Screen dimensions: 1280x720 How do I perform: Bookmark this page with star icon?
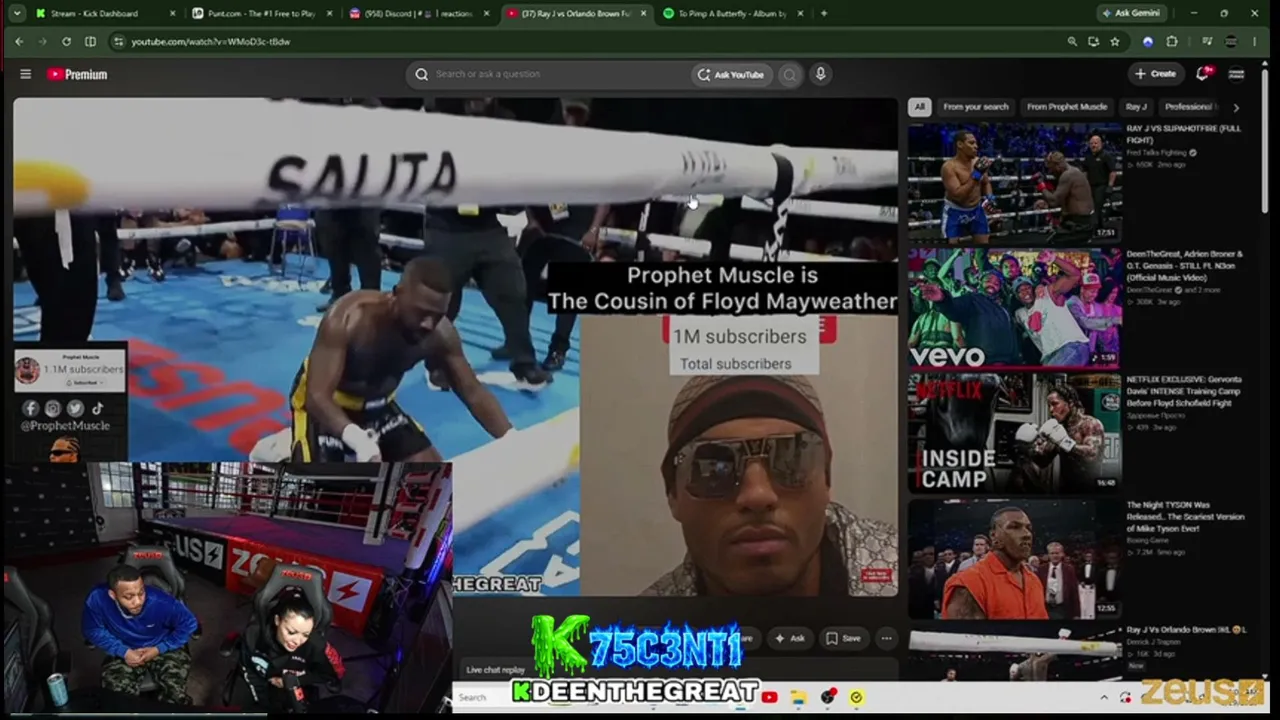point(1115,42)
